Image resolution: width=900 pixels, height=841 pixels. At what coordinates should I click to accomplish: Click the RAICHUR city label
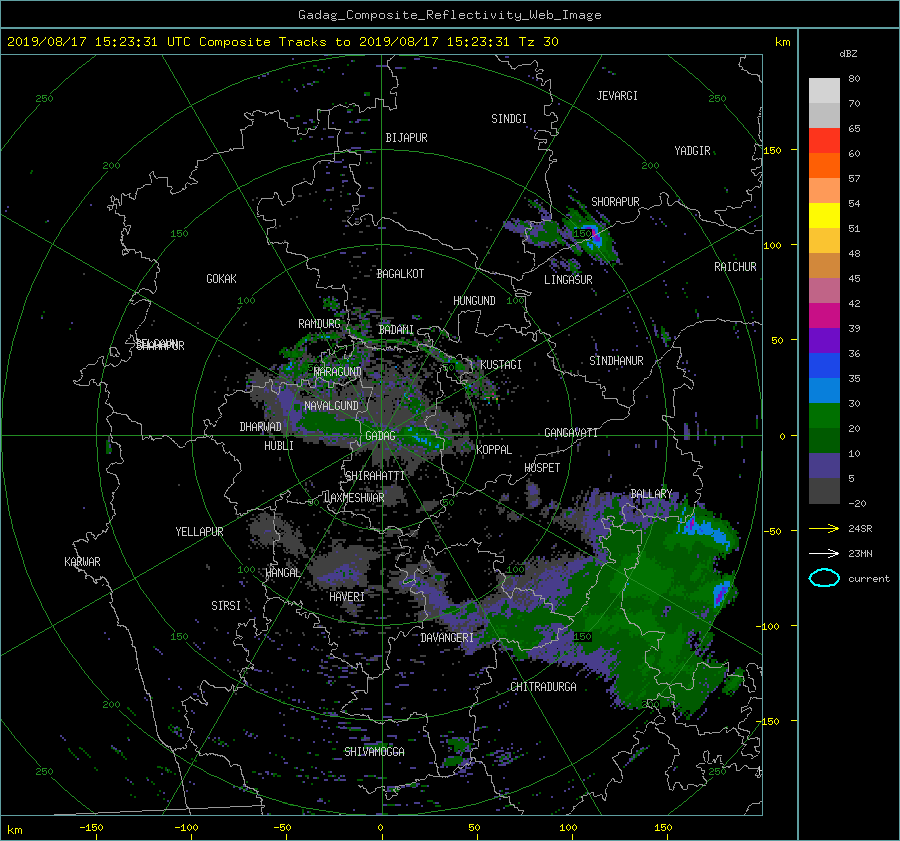(735, 267)
